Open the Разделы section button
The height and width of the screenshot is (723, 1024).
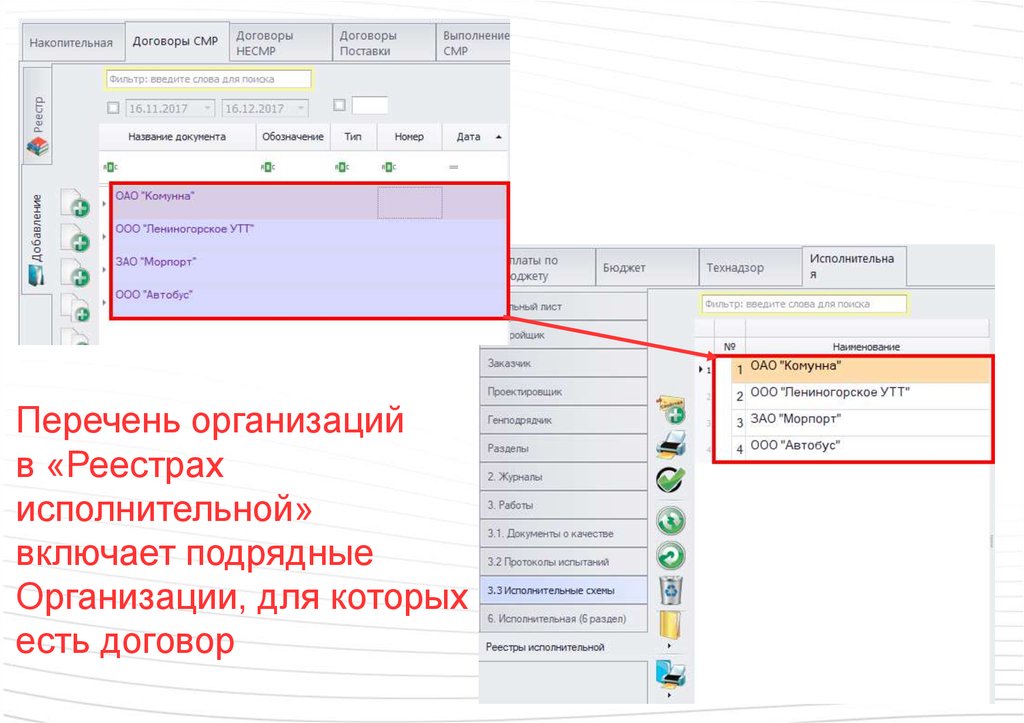click(x=563, y=449)
